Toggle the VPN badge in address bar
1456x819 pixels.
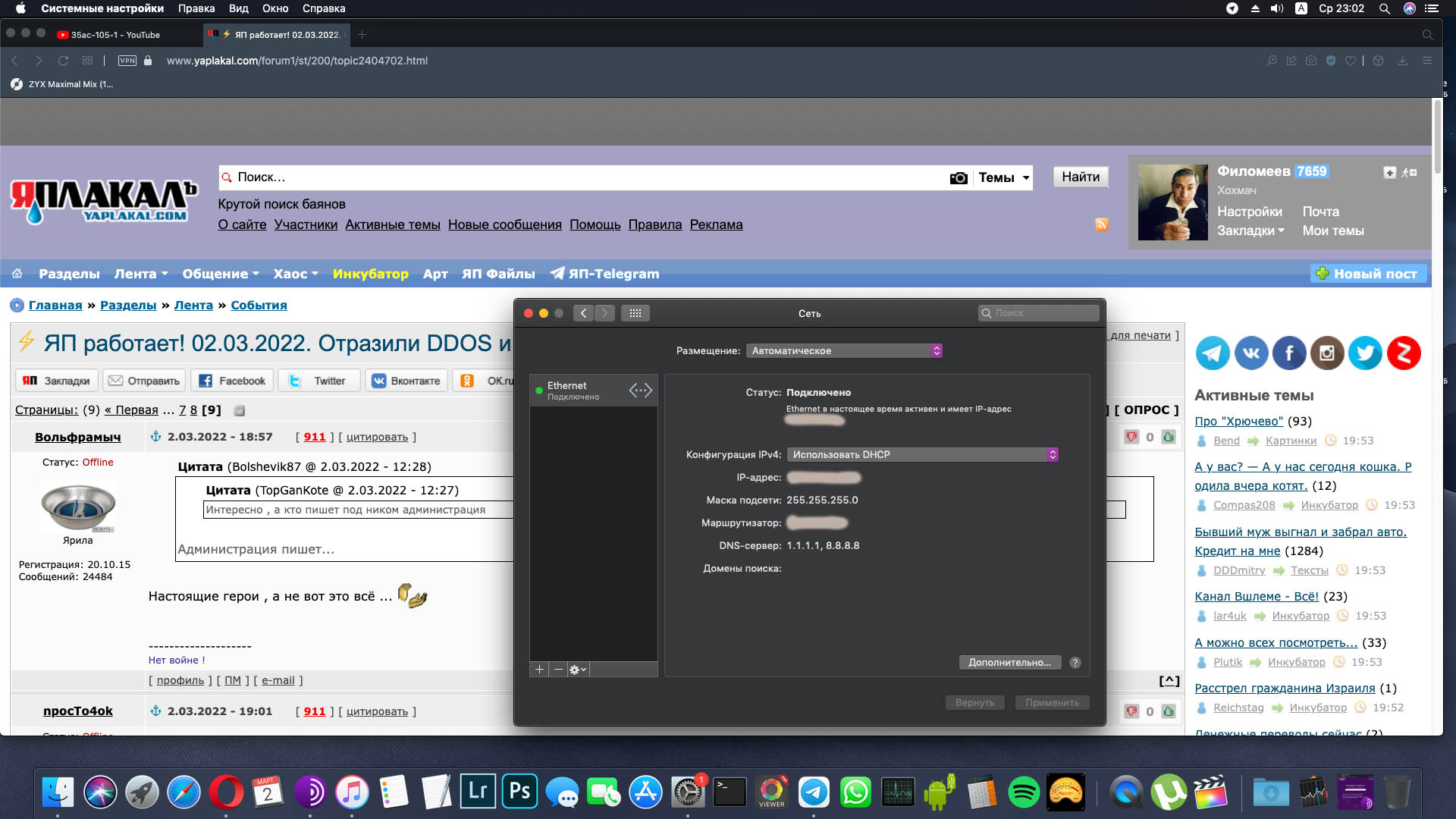(x=127, y=61)
